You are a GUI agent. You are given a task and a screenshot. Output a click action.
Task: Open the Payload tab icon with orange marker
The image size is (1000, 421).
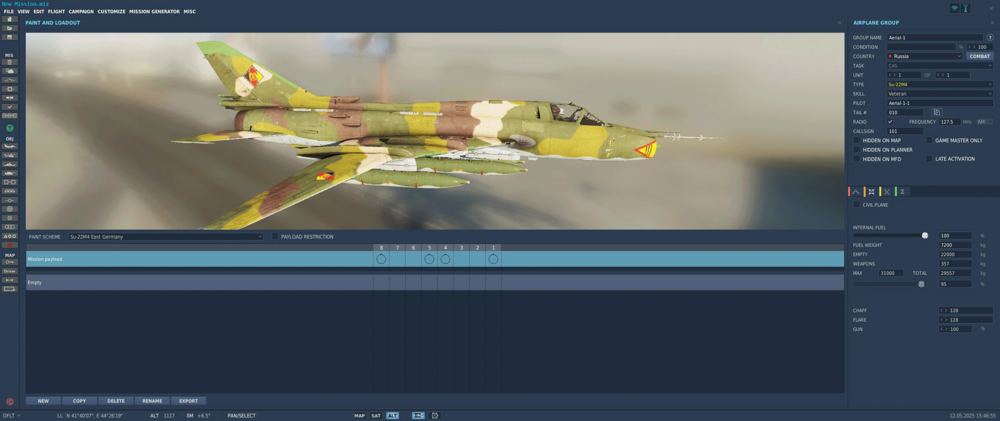pyautogui.click(x=871, y=191)
